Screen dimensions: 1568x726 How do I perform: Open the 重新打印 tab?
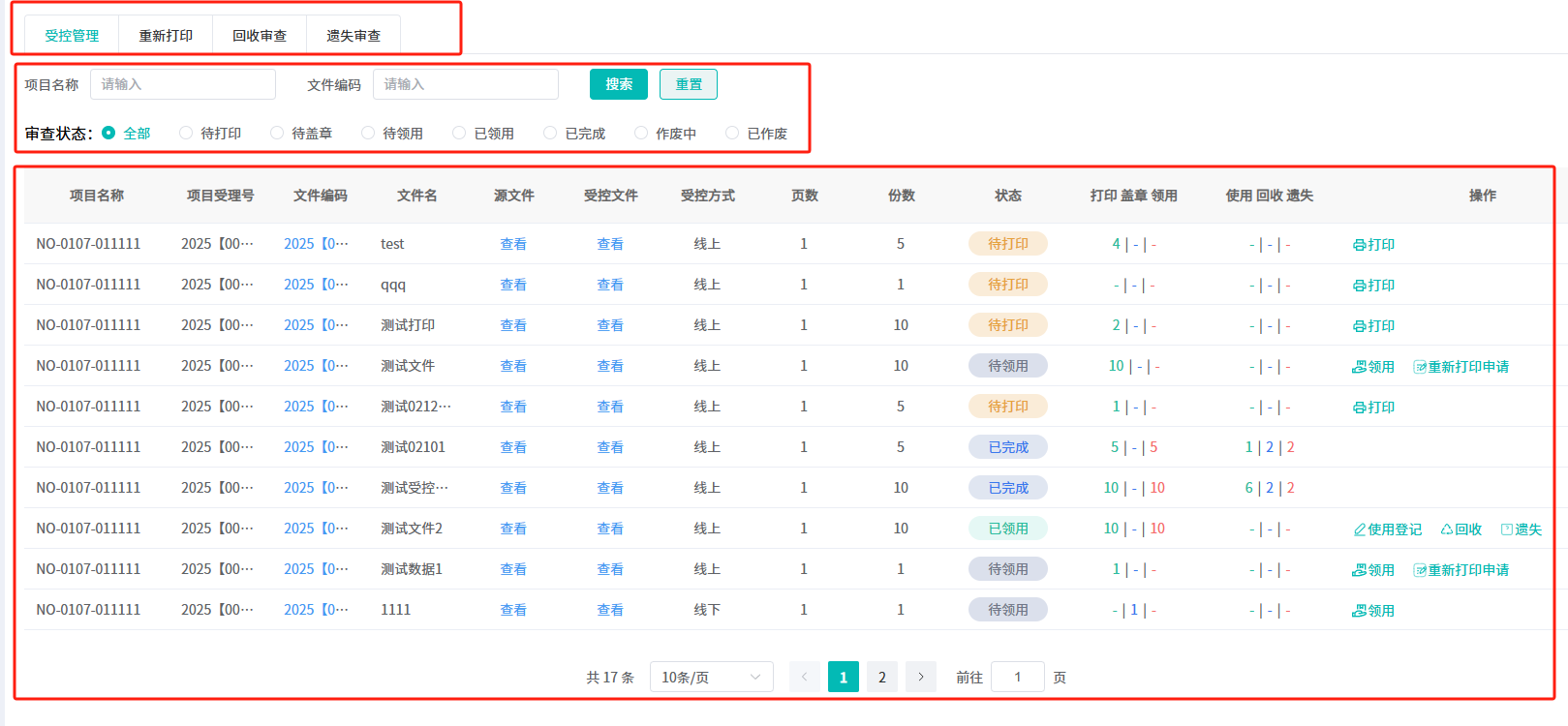(166, 36)
